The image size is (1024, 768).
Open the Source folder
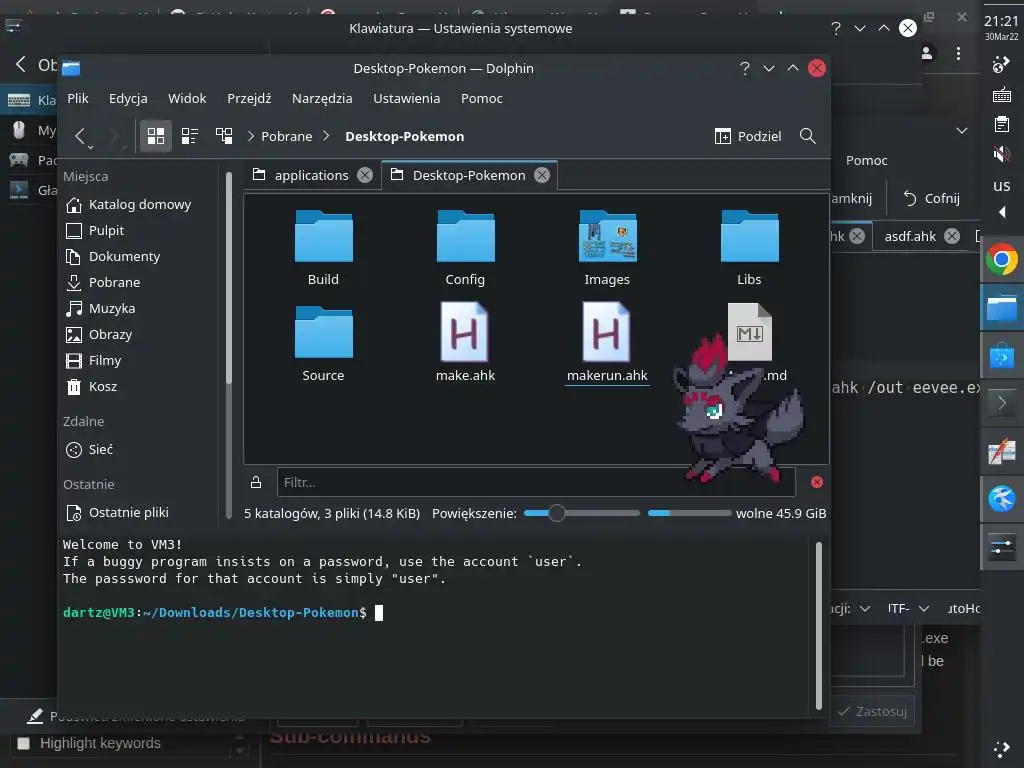tap(323, 344)
